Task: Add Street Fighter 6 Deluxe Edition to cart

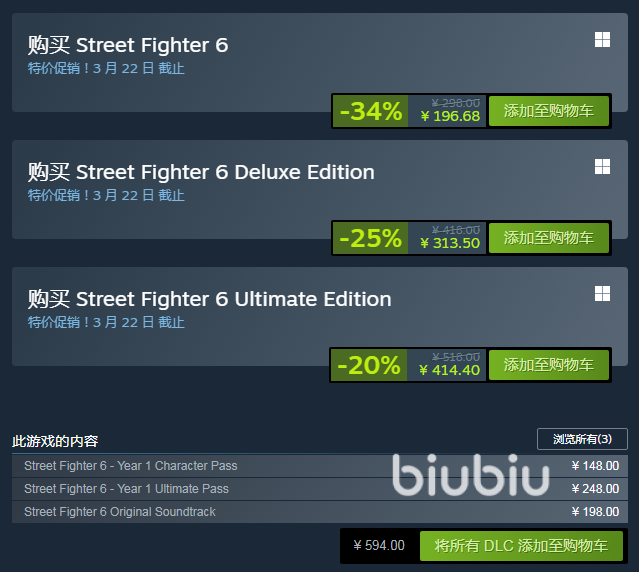Action: 548,238
